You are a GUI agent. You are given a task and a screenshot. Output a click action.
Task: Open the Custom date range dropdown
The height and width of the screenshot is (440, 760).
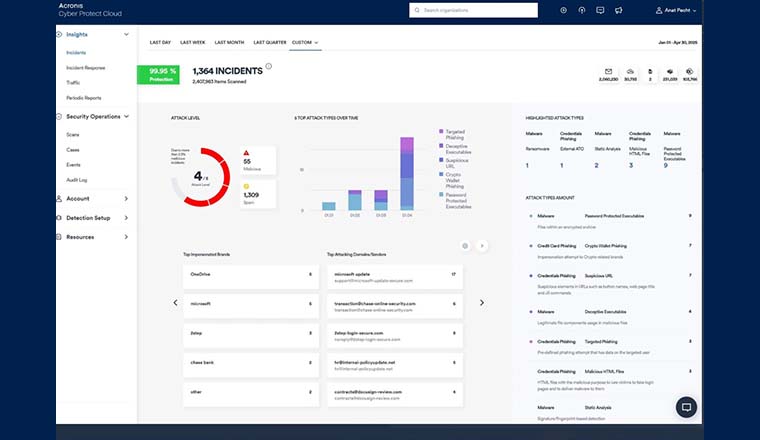point(305,43)
